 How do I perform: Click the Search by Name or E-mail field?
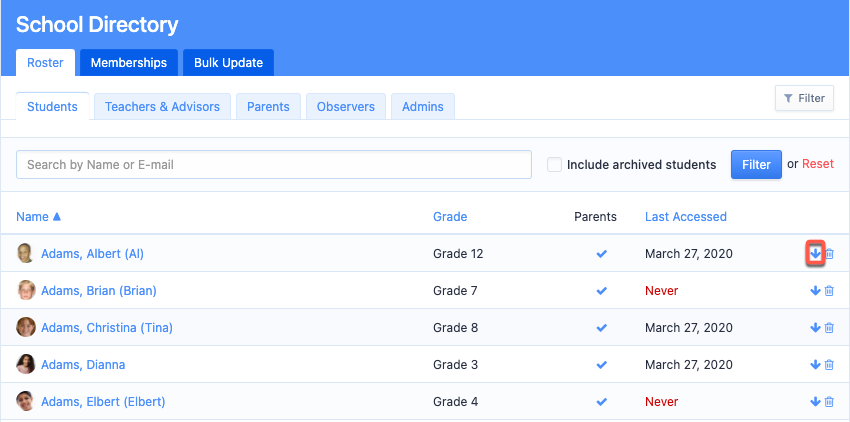[273, 165]
